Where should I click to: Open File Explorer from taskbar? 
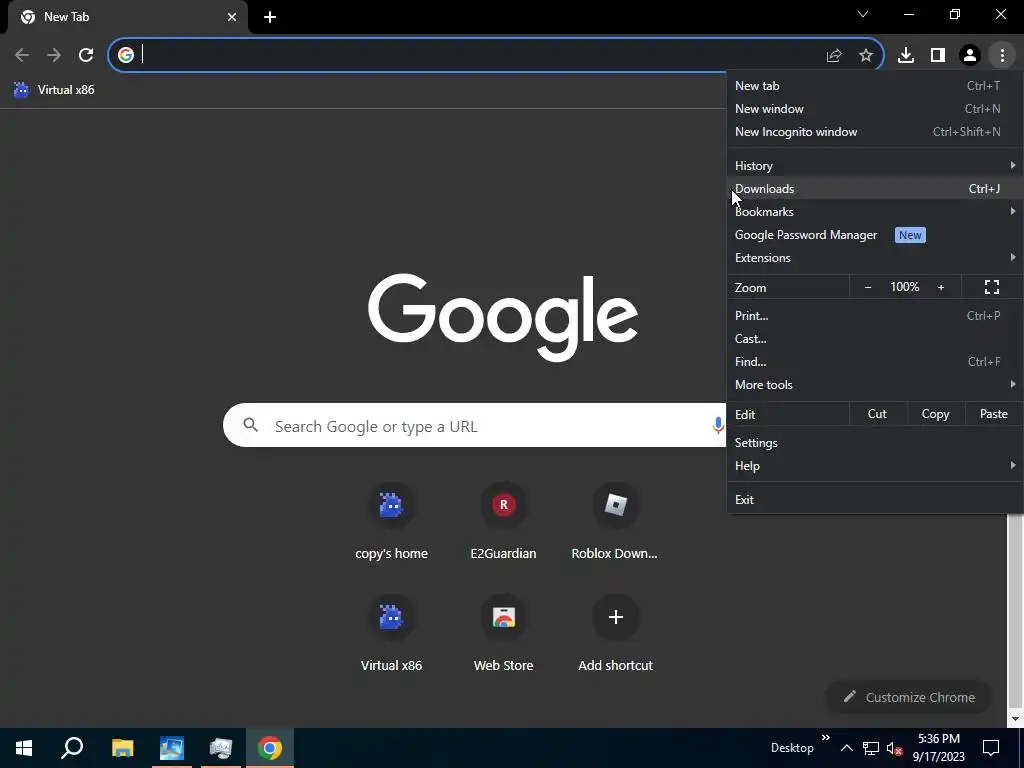coord(122,748)
